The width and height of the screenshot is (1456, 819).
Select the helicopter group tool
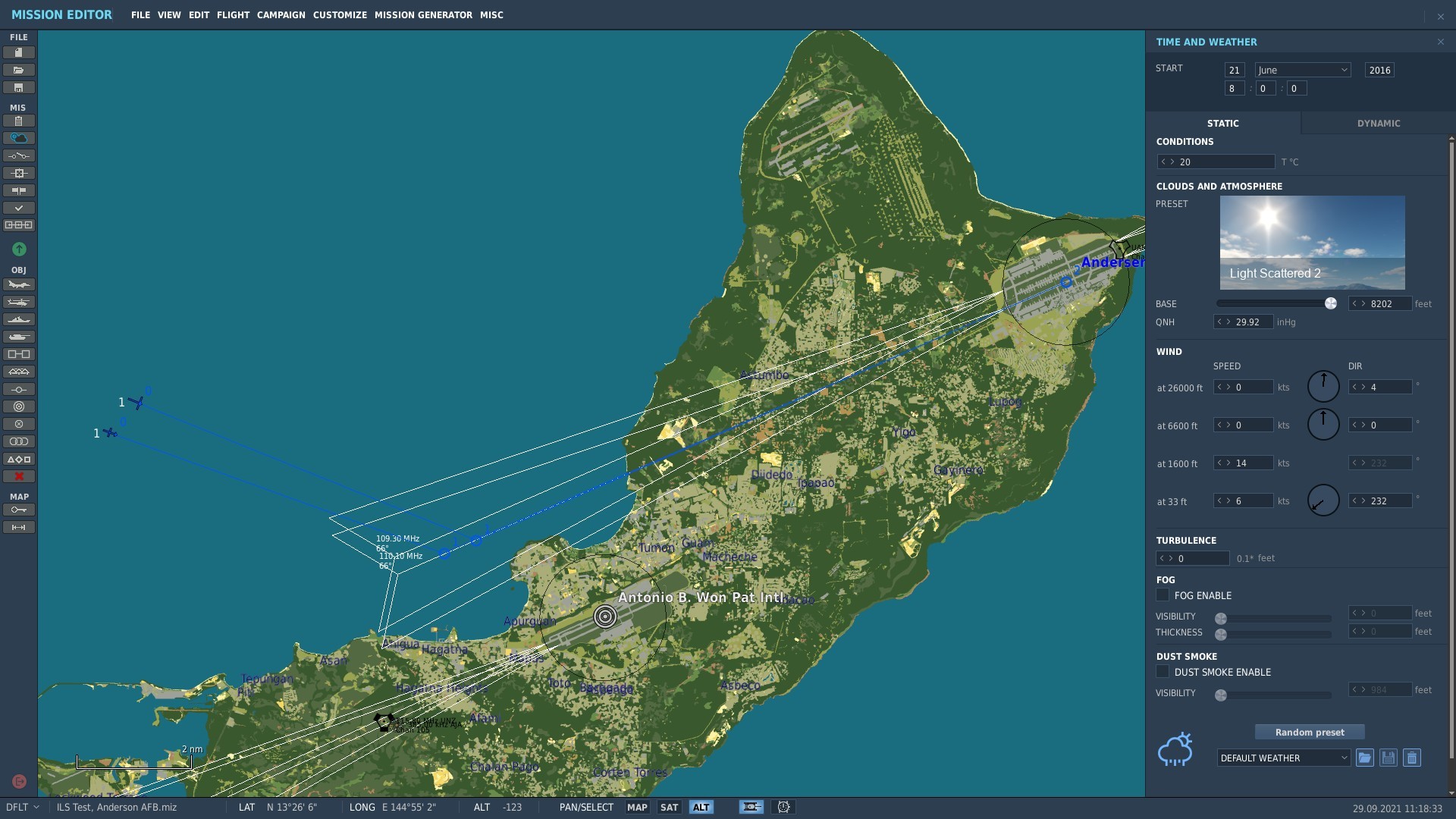tap(19, 302)
